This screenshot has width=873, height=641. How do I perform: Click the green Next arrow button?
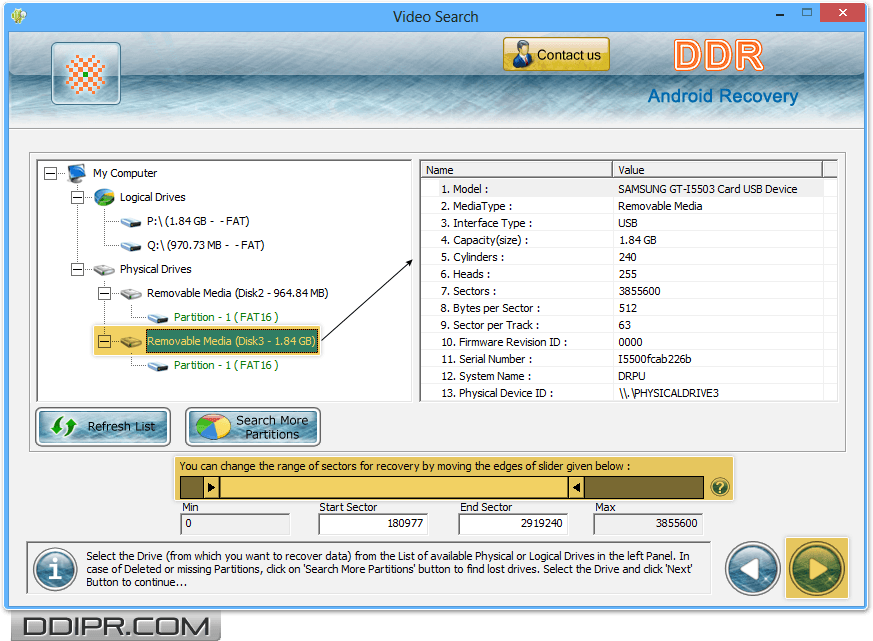817,568
